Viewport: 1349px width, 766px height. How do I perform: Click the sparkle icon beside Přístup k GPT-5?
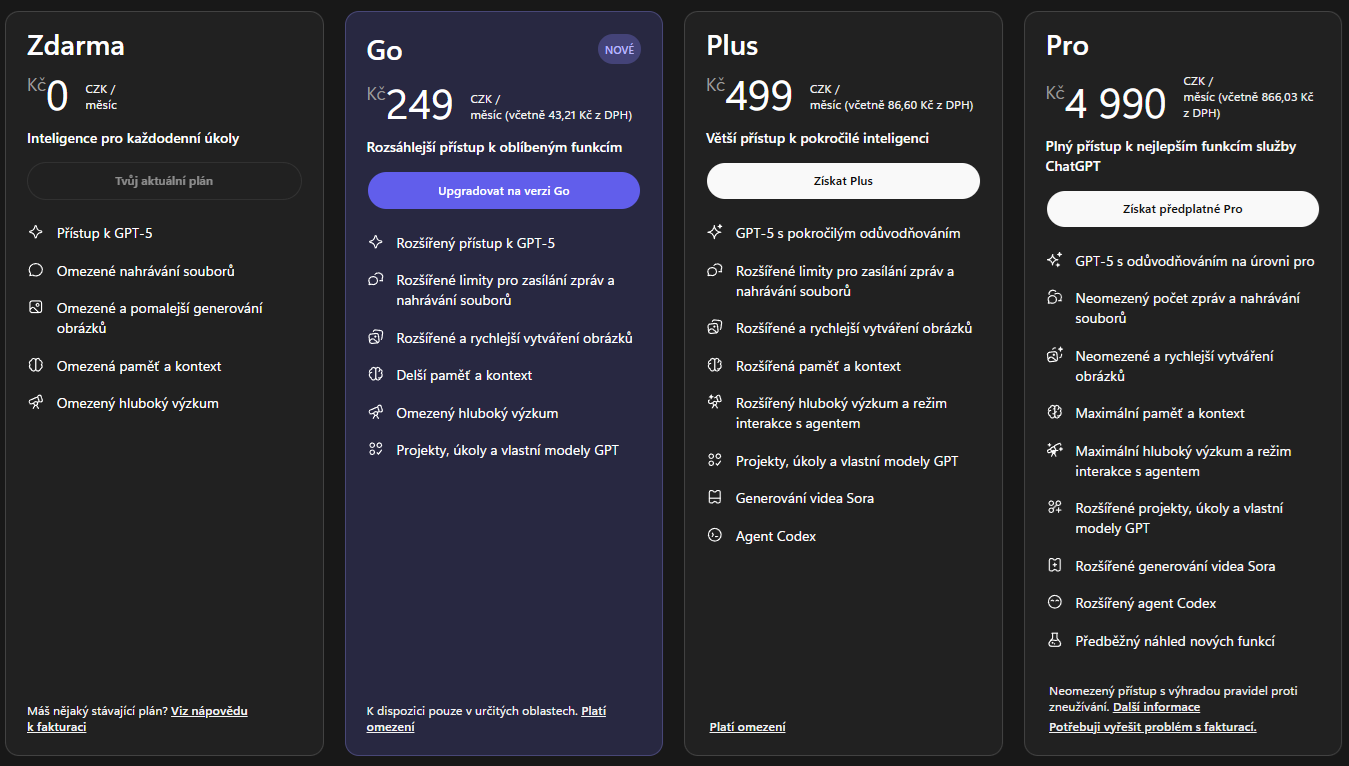36,233
